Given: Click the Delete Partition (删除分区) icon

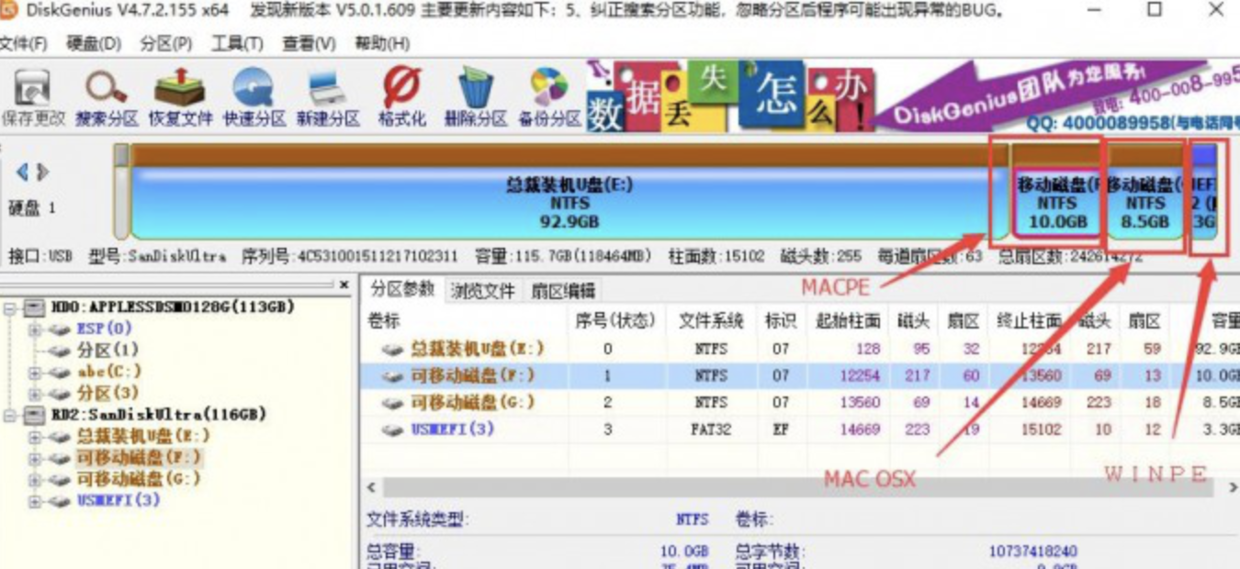Looking at the screenshot, I should click(x=475, y=97).
